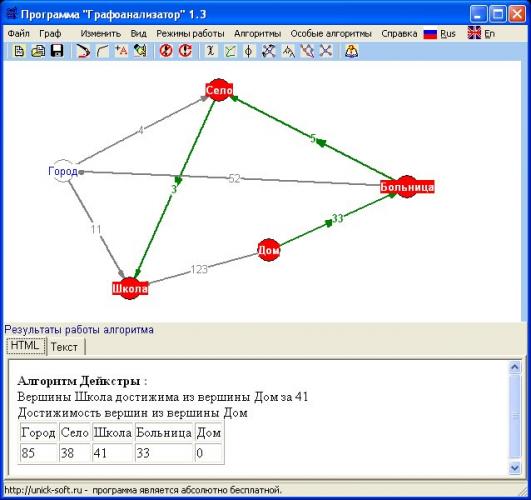The image size is (531, 500).
Task: Expand the Режимы работы menu
Action: coord(190,34)
